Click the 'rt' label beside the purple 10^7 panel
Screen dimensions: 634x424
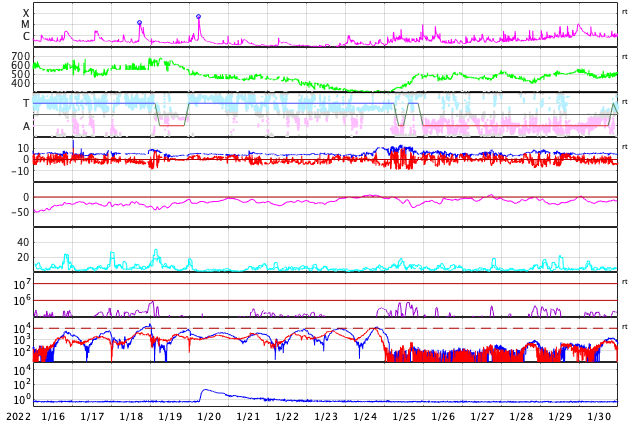tap(625, 282)
